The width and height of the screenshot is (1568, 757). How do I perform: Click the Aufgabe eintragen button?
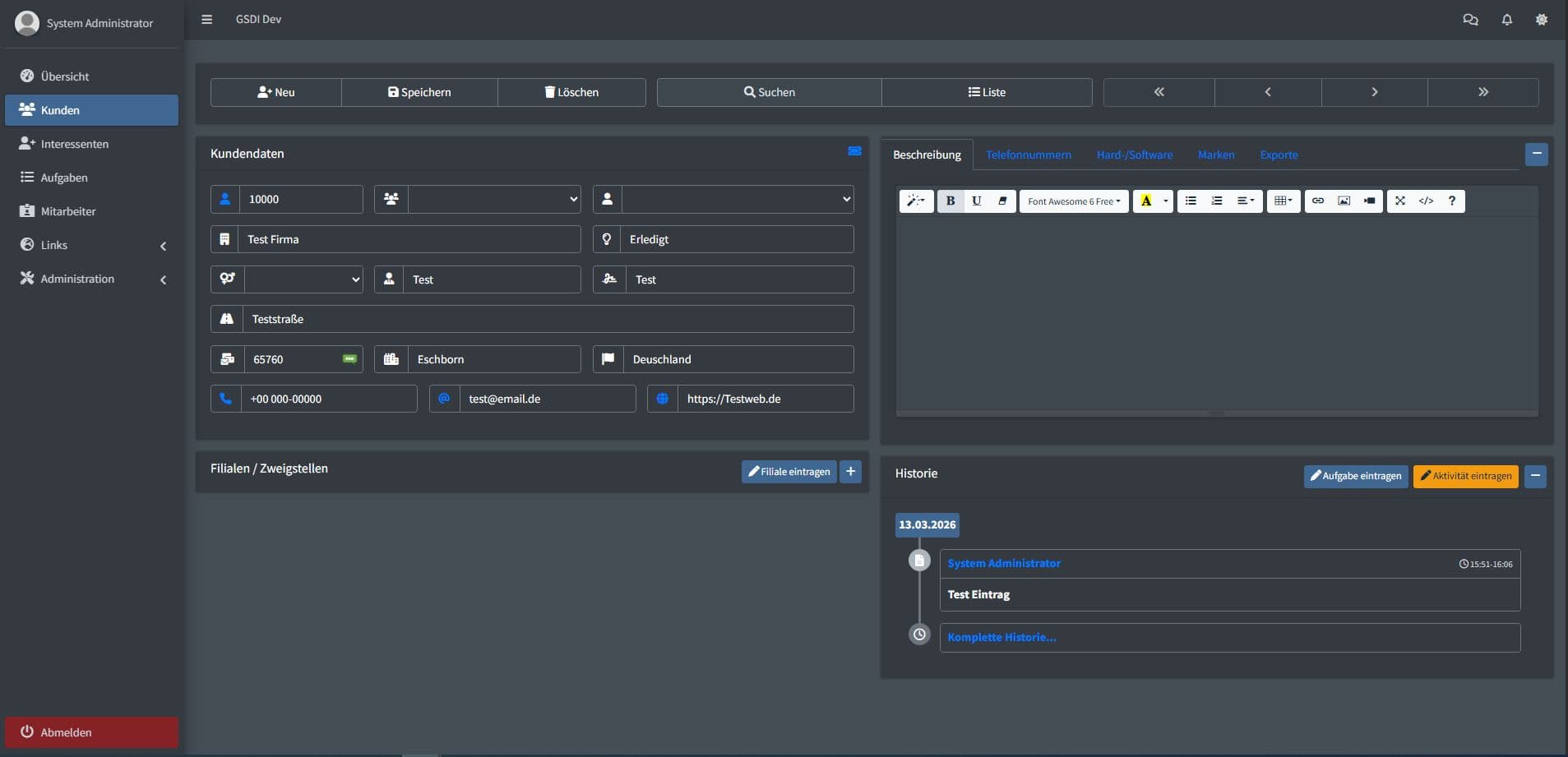click(1355, 476)
